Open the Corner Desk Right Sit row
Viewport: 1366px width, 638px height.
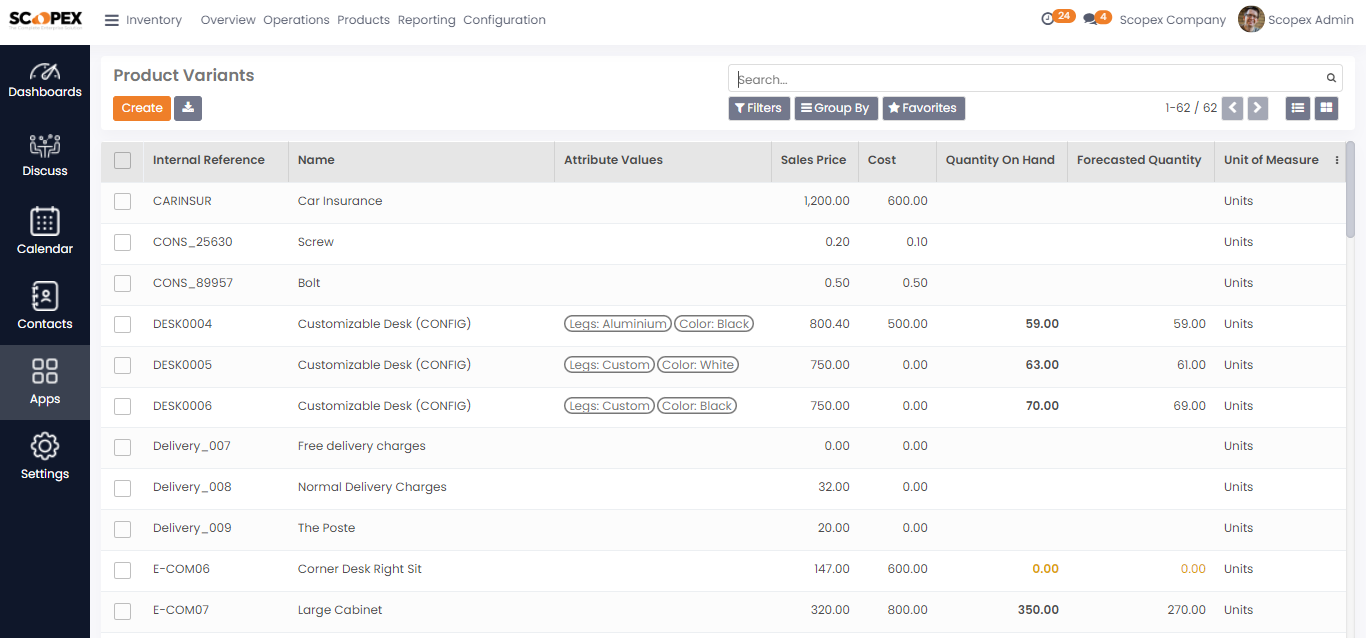point(723,569)
